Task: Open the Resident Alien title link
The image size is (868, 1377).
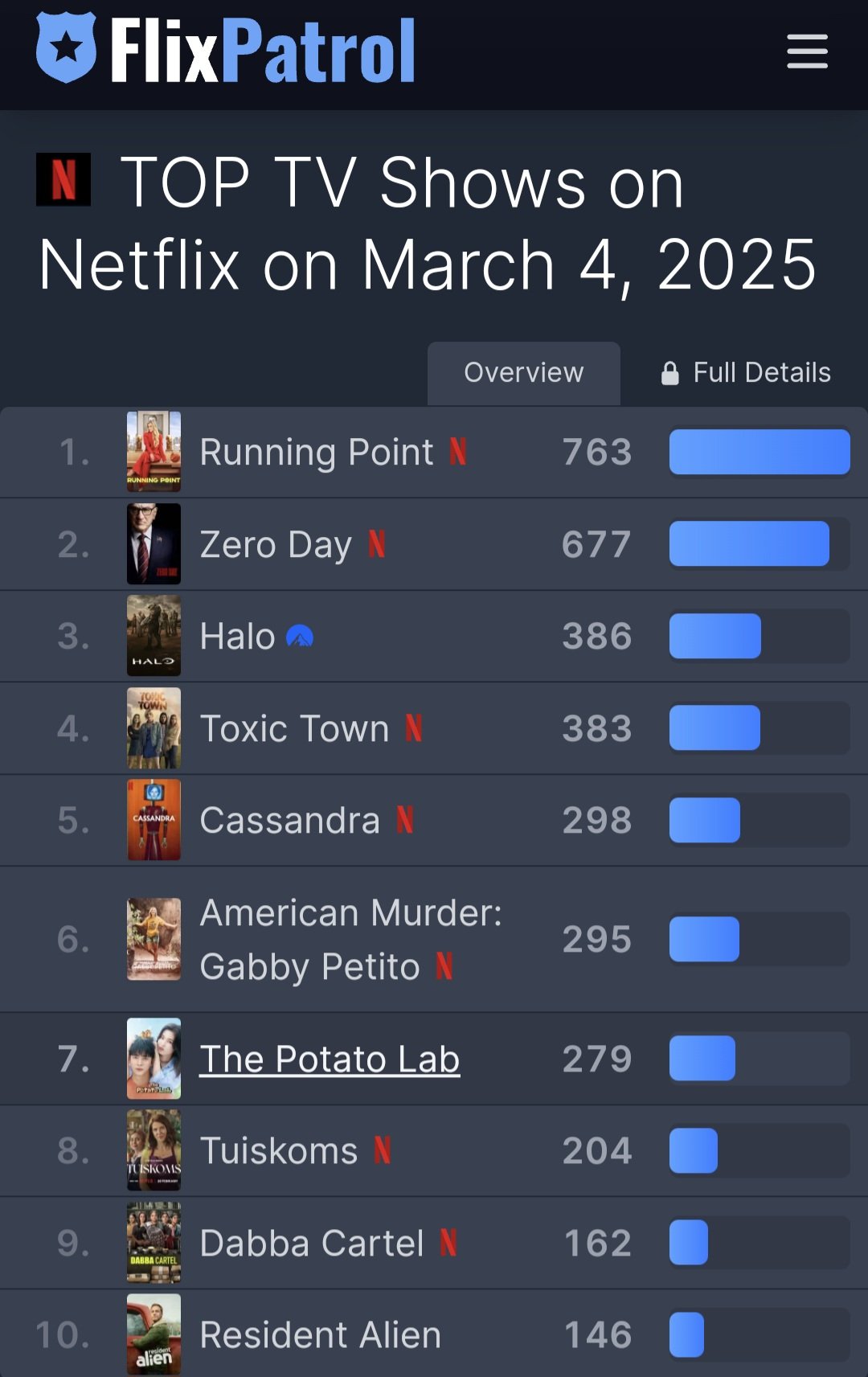Action: [320, 1334]
